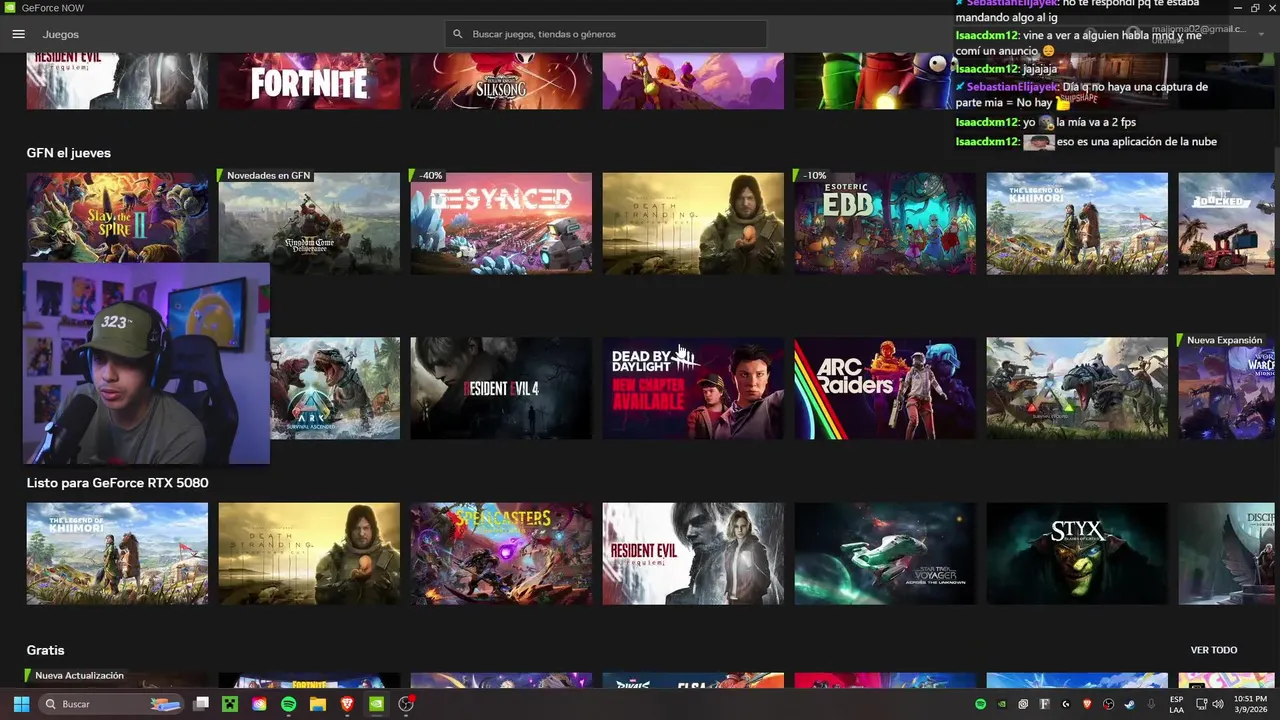This screenshot has height=720, width=1280.
Task: Click the Spotify icon in system tray
Action: 980,704
